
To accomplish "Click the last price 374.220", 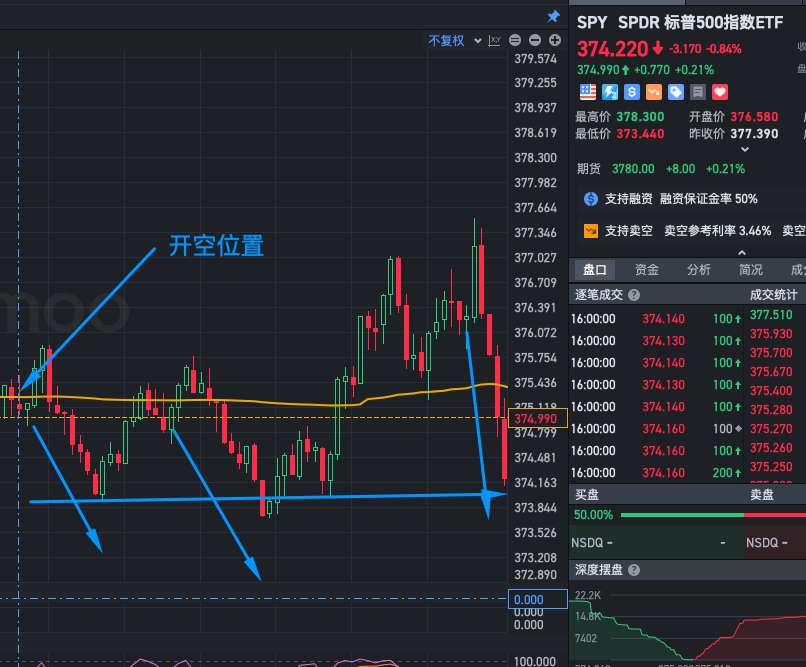I will (x=612, y=49).
